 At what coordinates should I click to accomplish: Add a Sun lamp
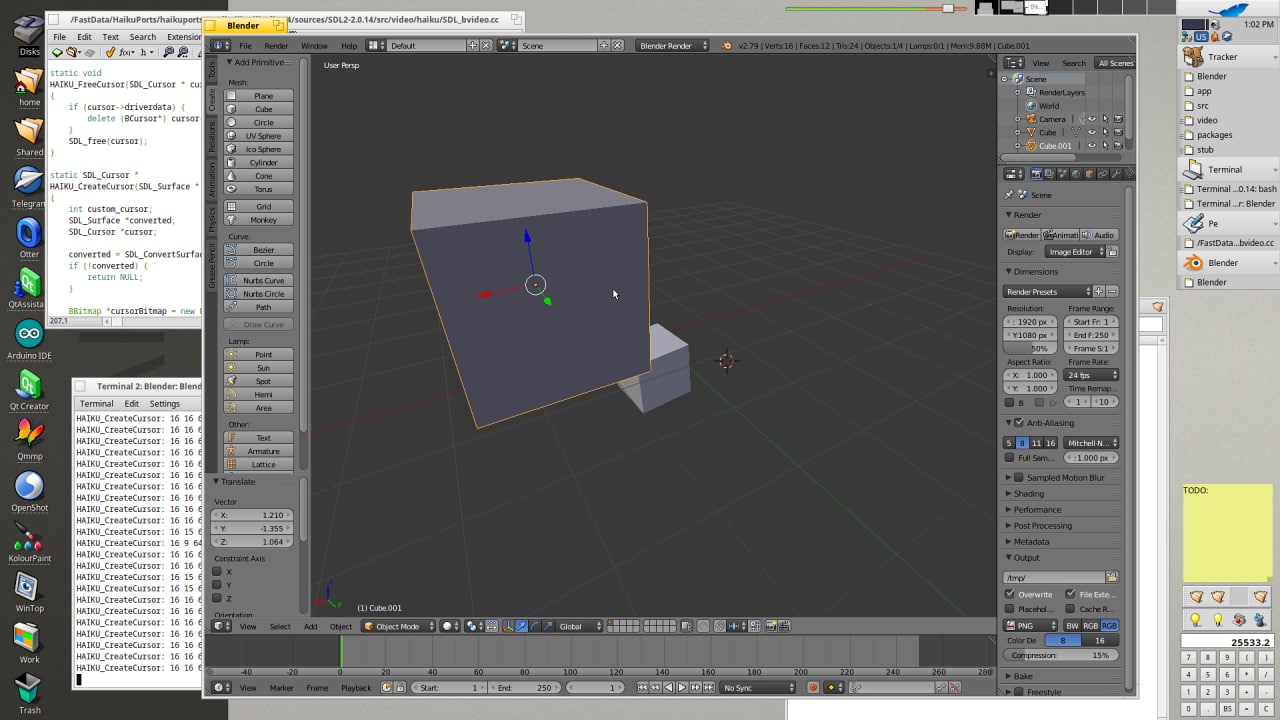tap(259, 368)
